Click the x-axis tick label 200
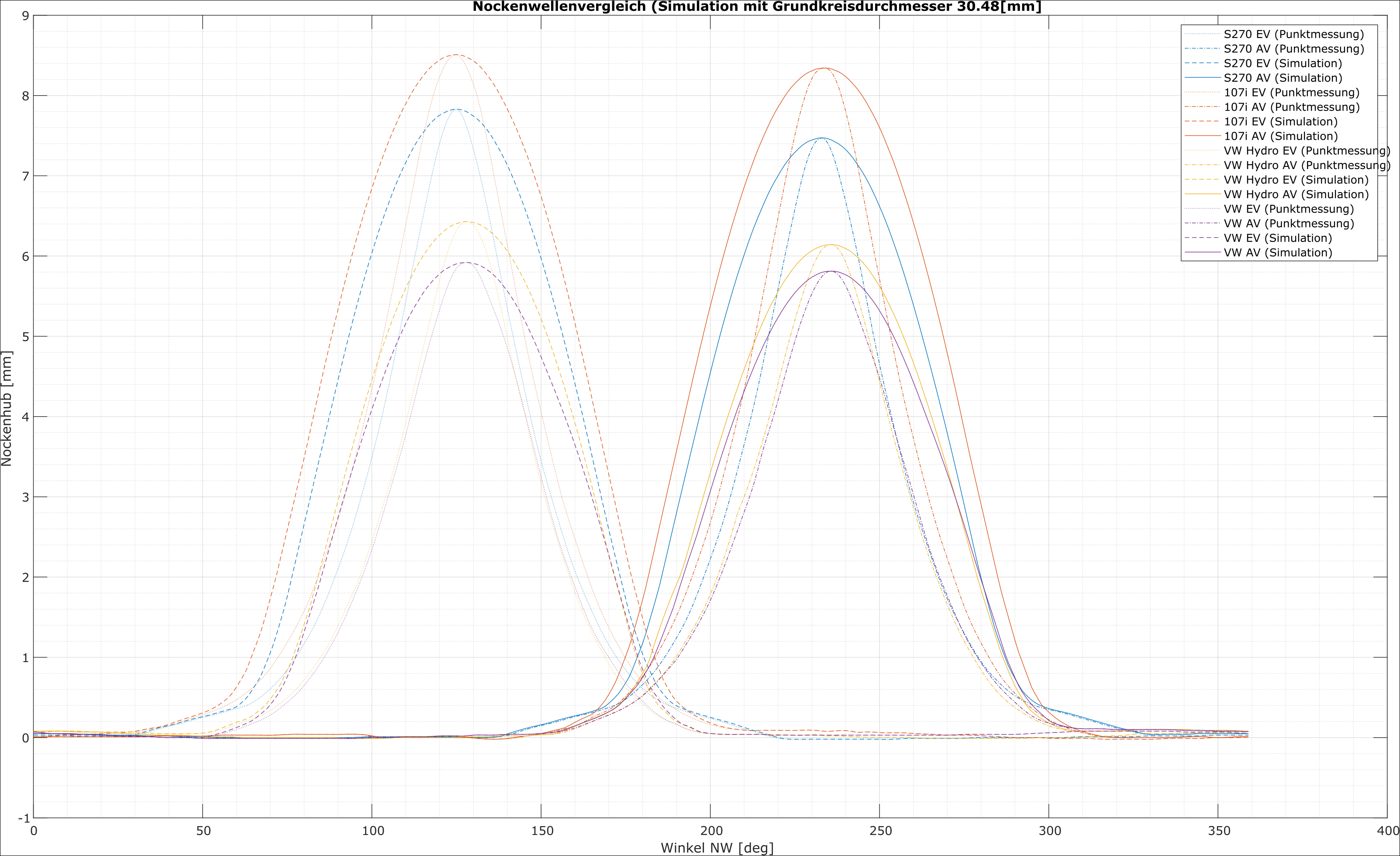 (x=711, y=831)
